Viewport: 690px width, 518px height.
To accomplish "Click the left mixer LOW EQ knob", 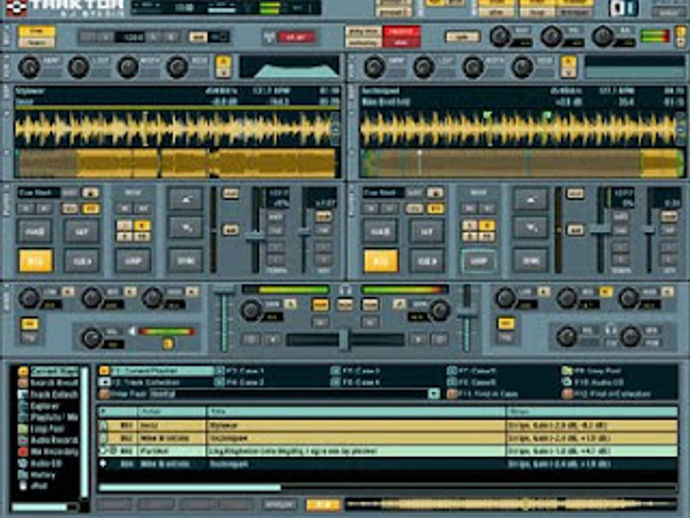I will pyautogui.click(x=29, y=298).
